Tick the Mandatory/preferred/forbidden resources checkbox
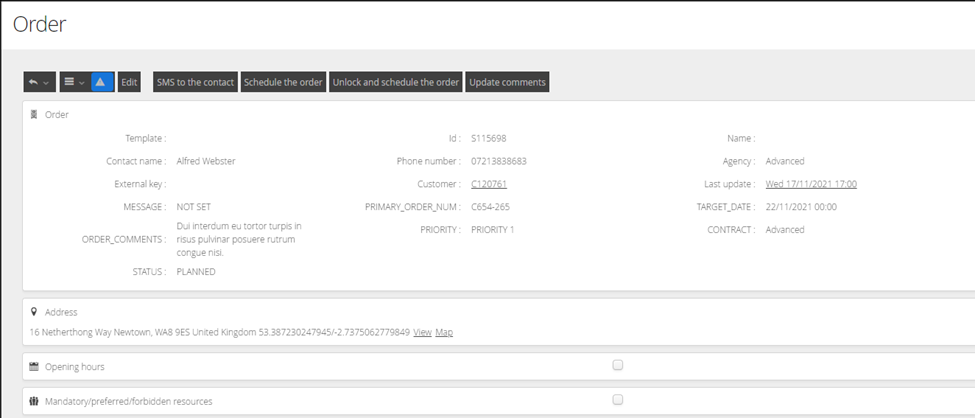975x418 pixels. (x=618, y=400)
